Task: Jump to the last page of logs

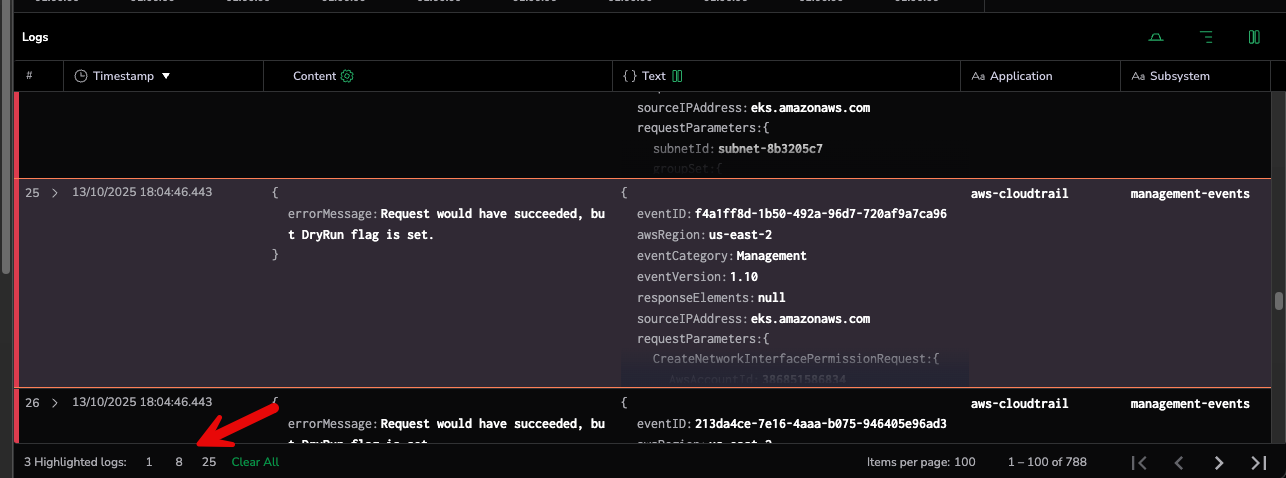Action: pyautogui.click(x=1259, y=462)
